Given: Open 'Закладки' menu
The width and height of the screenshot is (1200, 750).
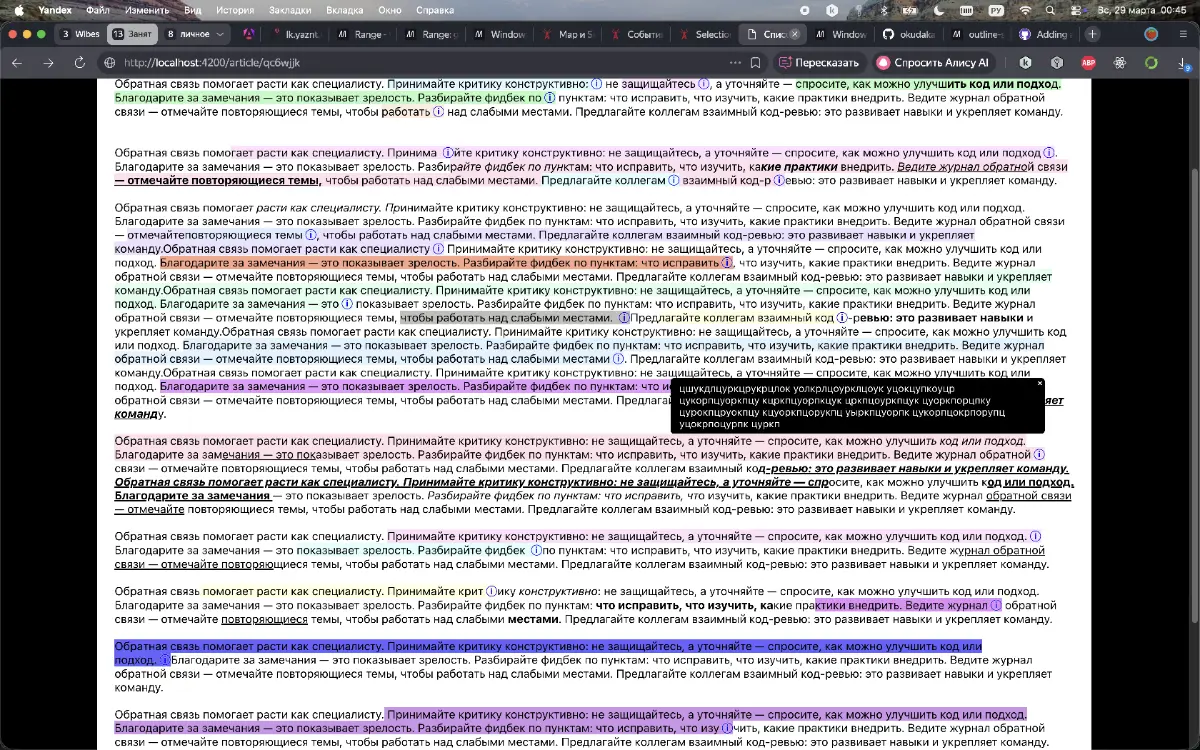Looking at the screenshot, I should (x=290, y=9).
